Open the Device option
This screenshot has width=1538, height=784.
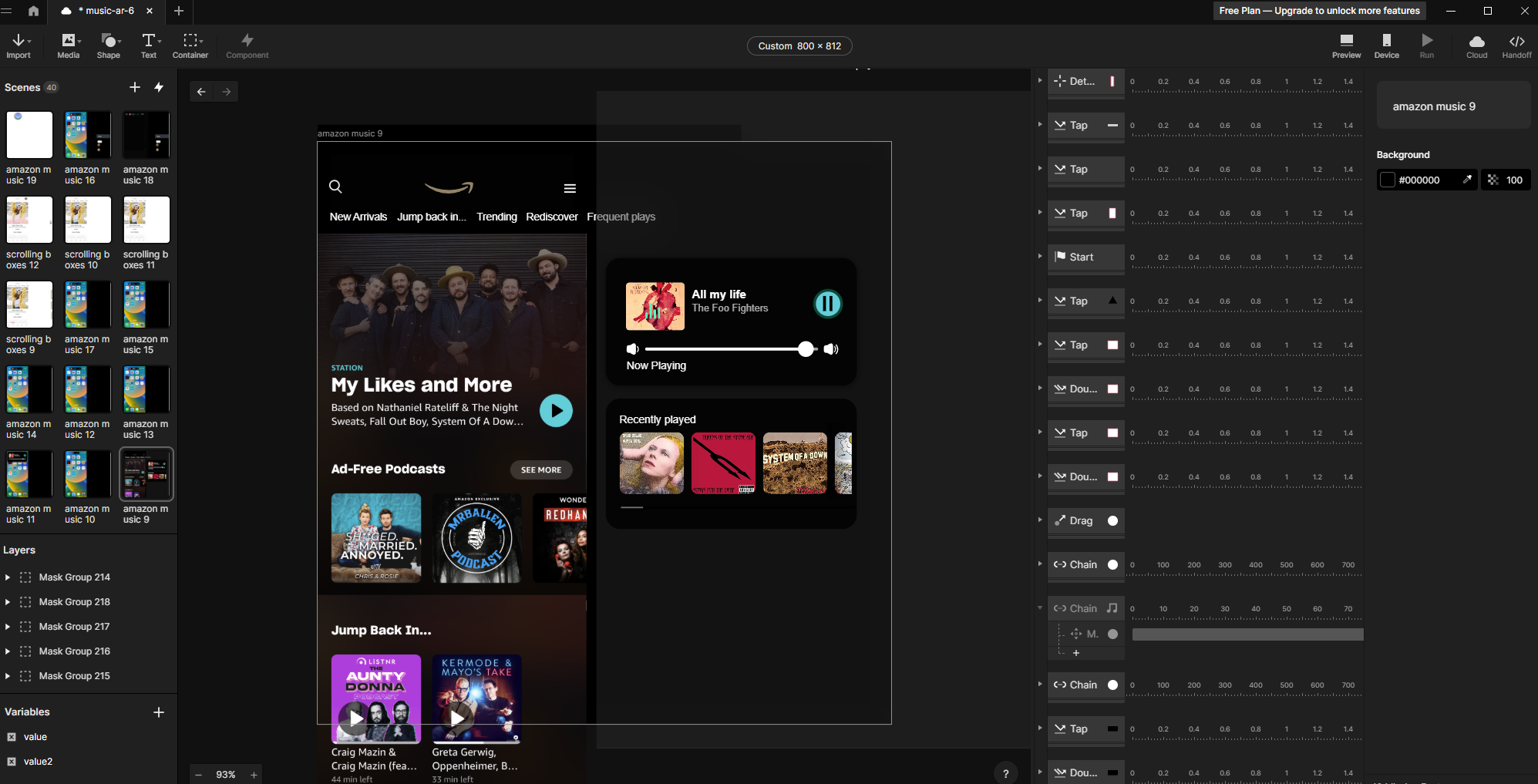pos(1386,46)
